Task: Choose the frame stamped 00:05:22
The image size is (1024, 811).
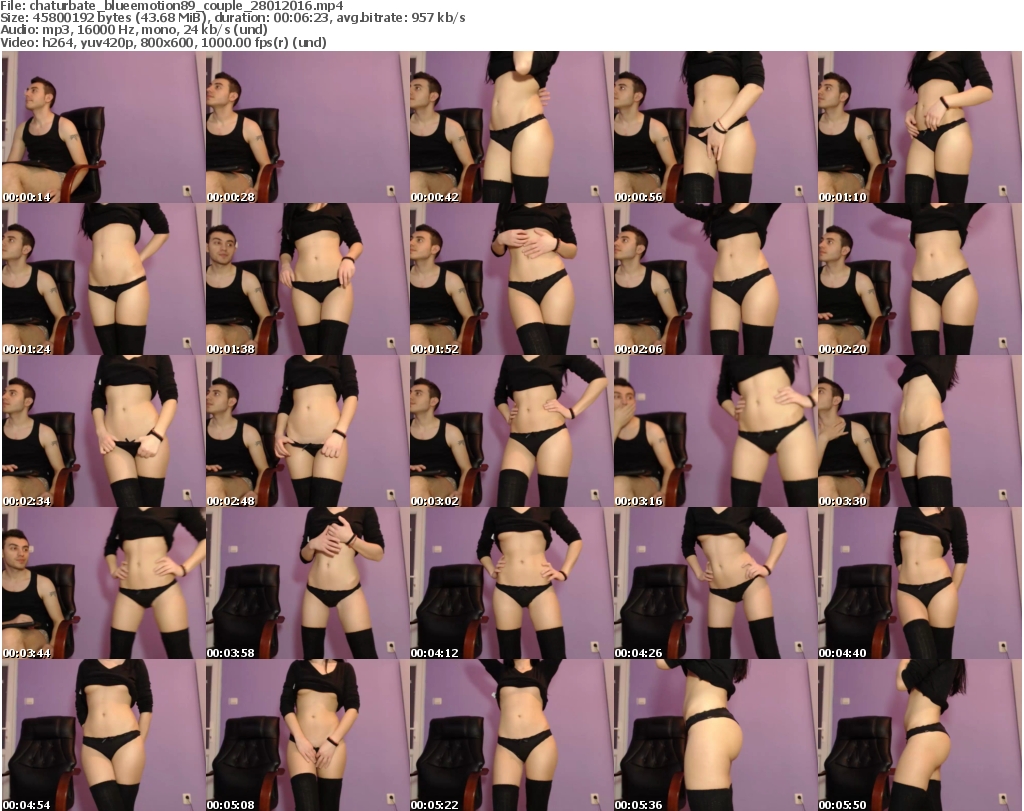Action: click(x=511, y=735)
